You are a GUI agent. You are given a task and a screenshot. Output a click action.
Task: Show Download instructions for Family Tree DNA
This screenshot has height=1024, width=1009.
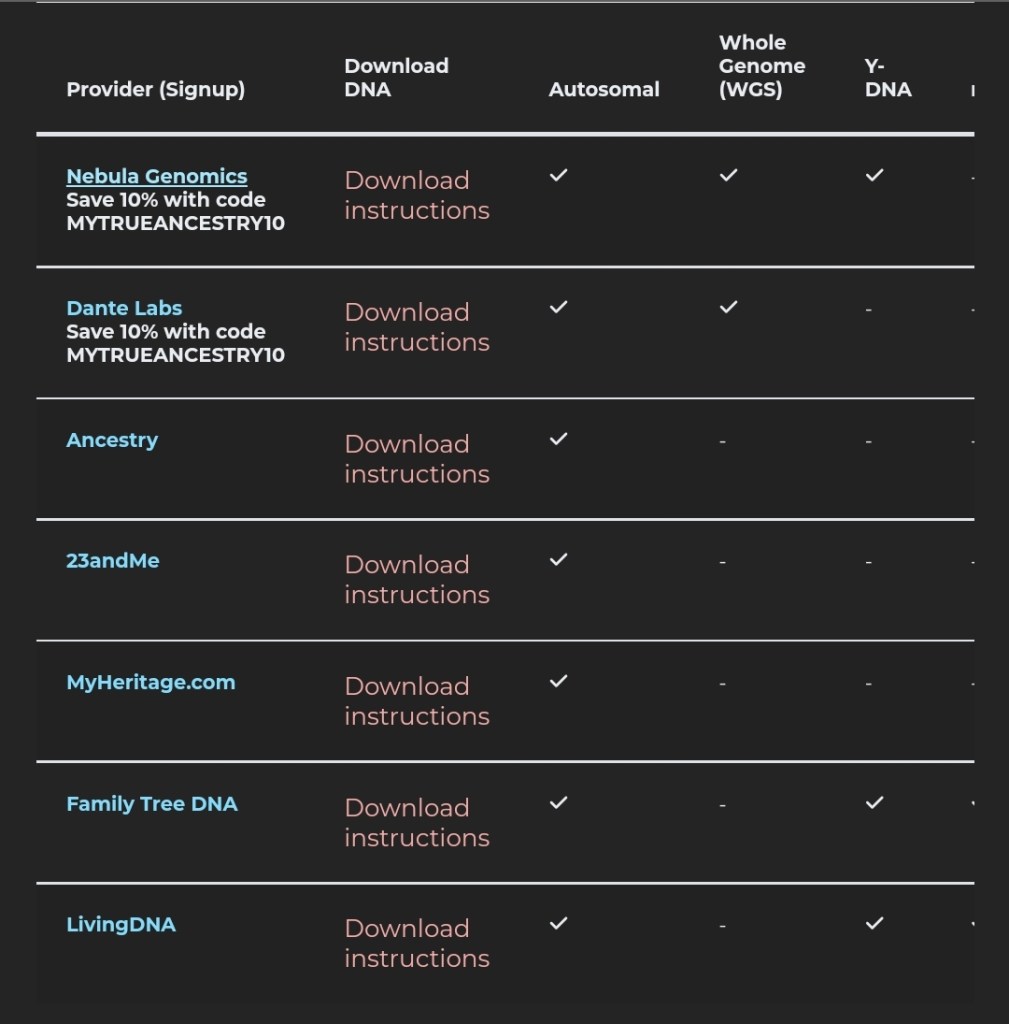coord(416,822)
